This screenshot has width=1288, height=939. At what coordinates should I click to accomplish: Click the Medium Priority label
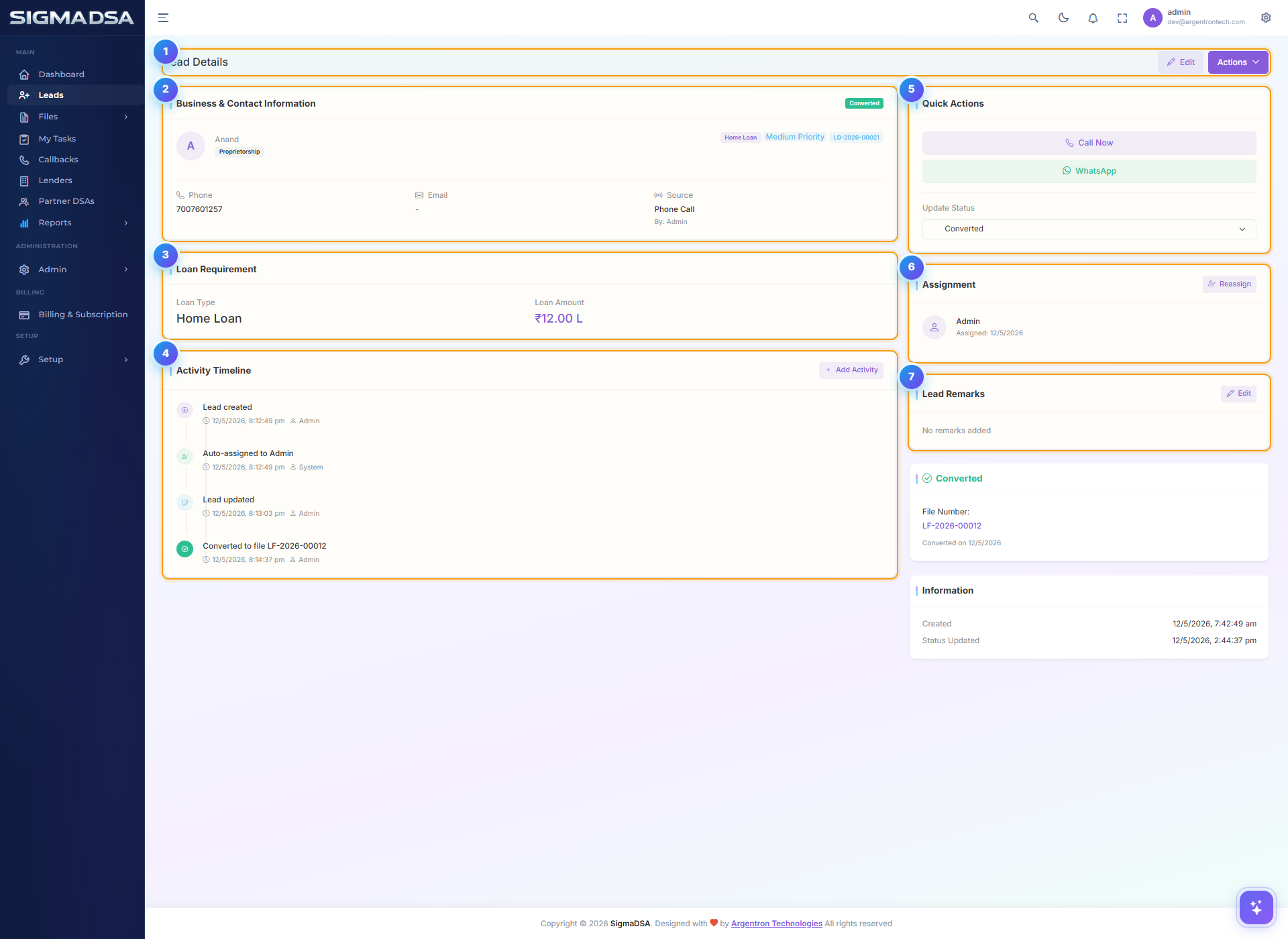click(x=795, y=137)
